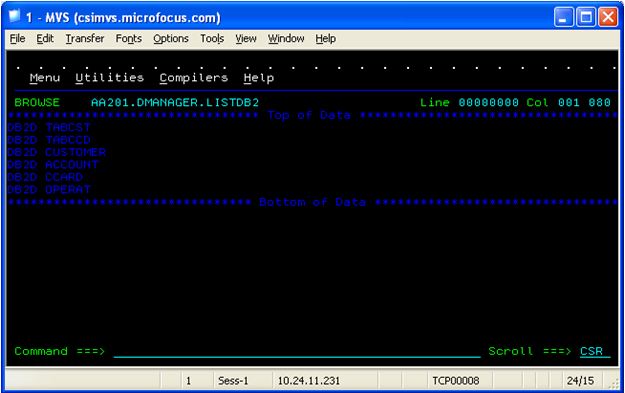
Task: Open the View menu
Action: point(246,39)
